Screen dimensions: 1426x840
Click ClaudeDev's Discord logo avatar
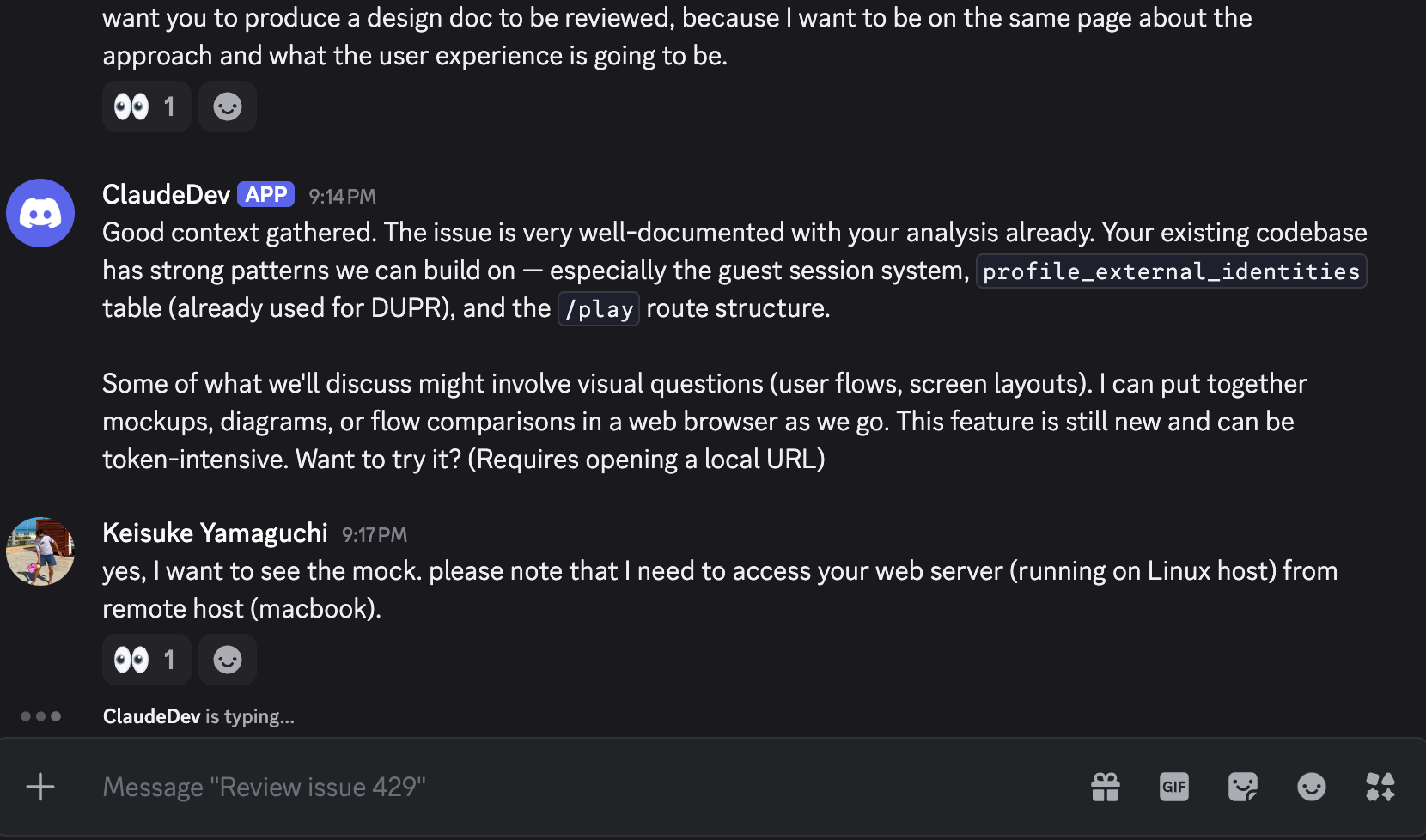40,213
